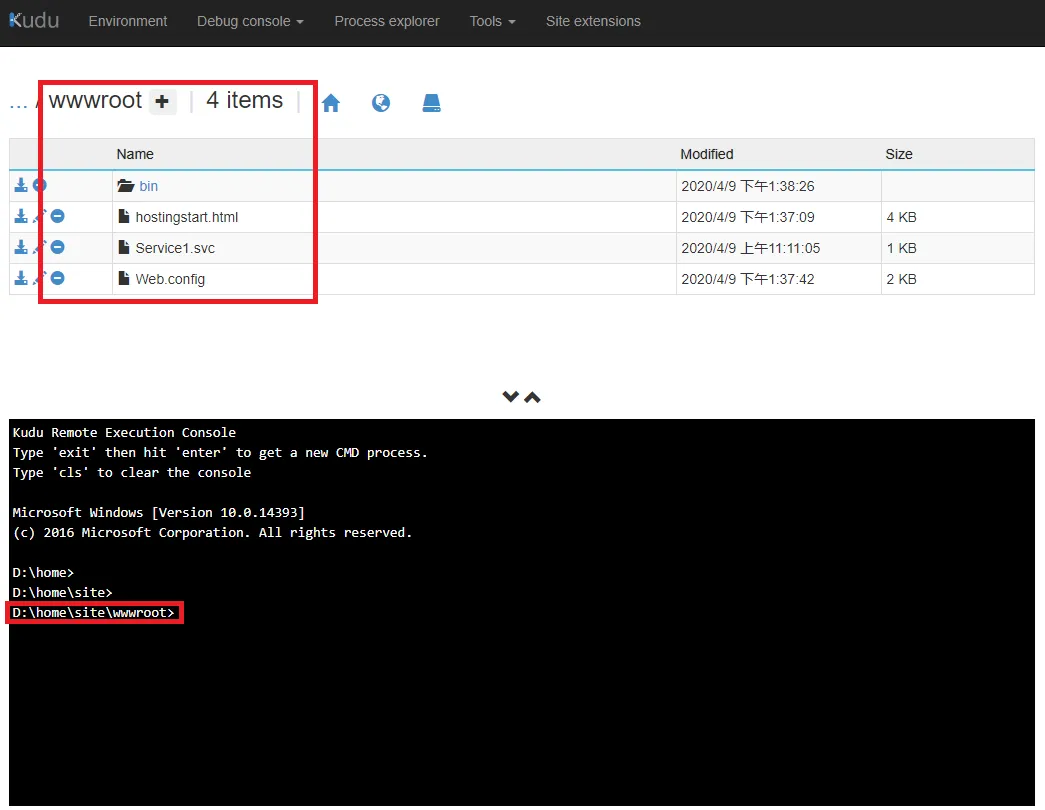The width and height of the screenshot is (1045, 810).
Task: Open the Environment page
Action: (x=128, y=21)
